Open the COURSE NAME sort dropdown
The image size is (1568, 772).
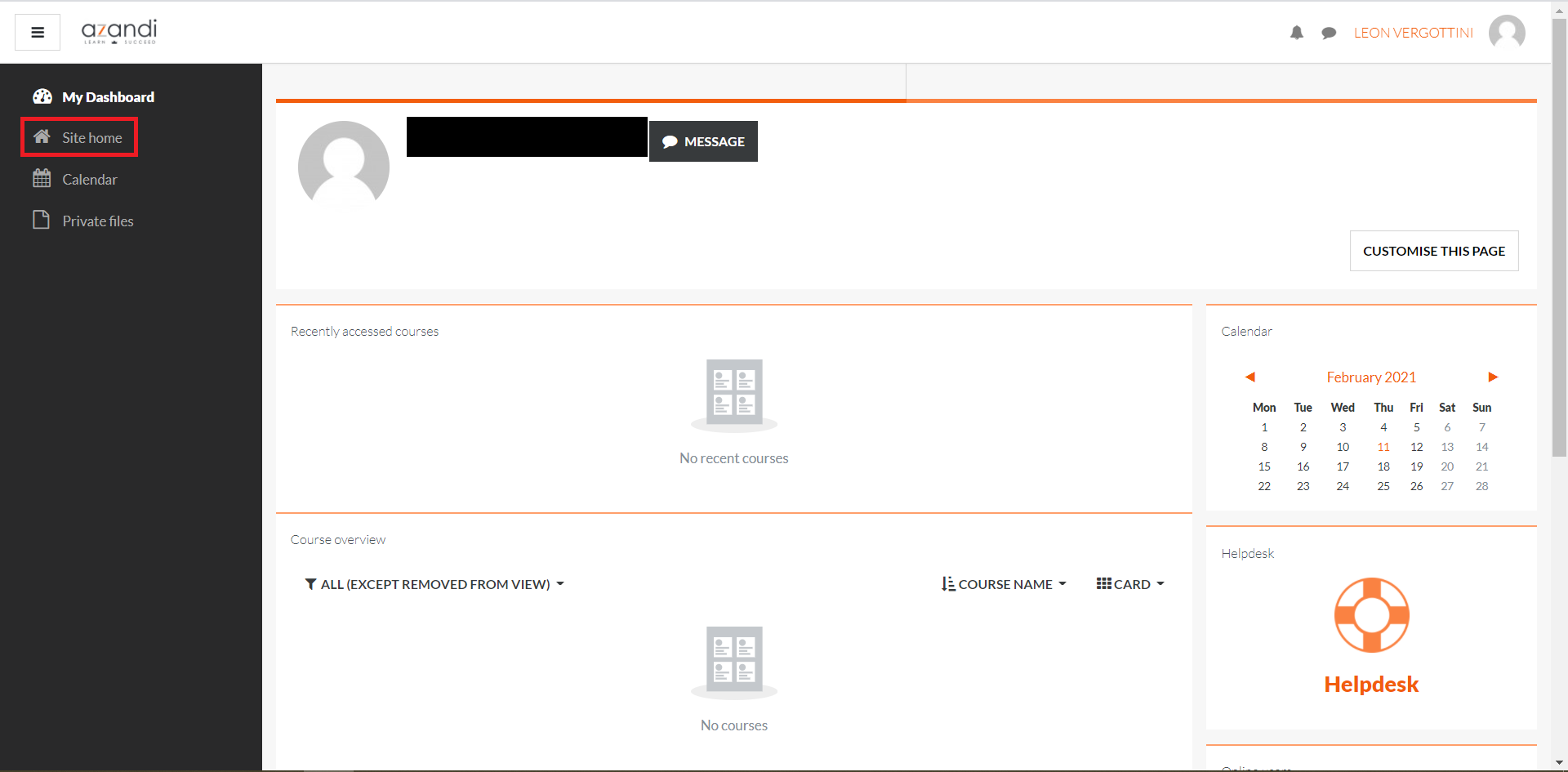click(x=1004, y=584)
